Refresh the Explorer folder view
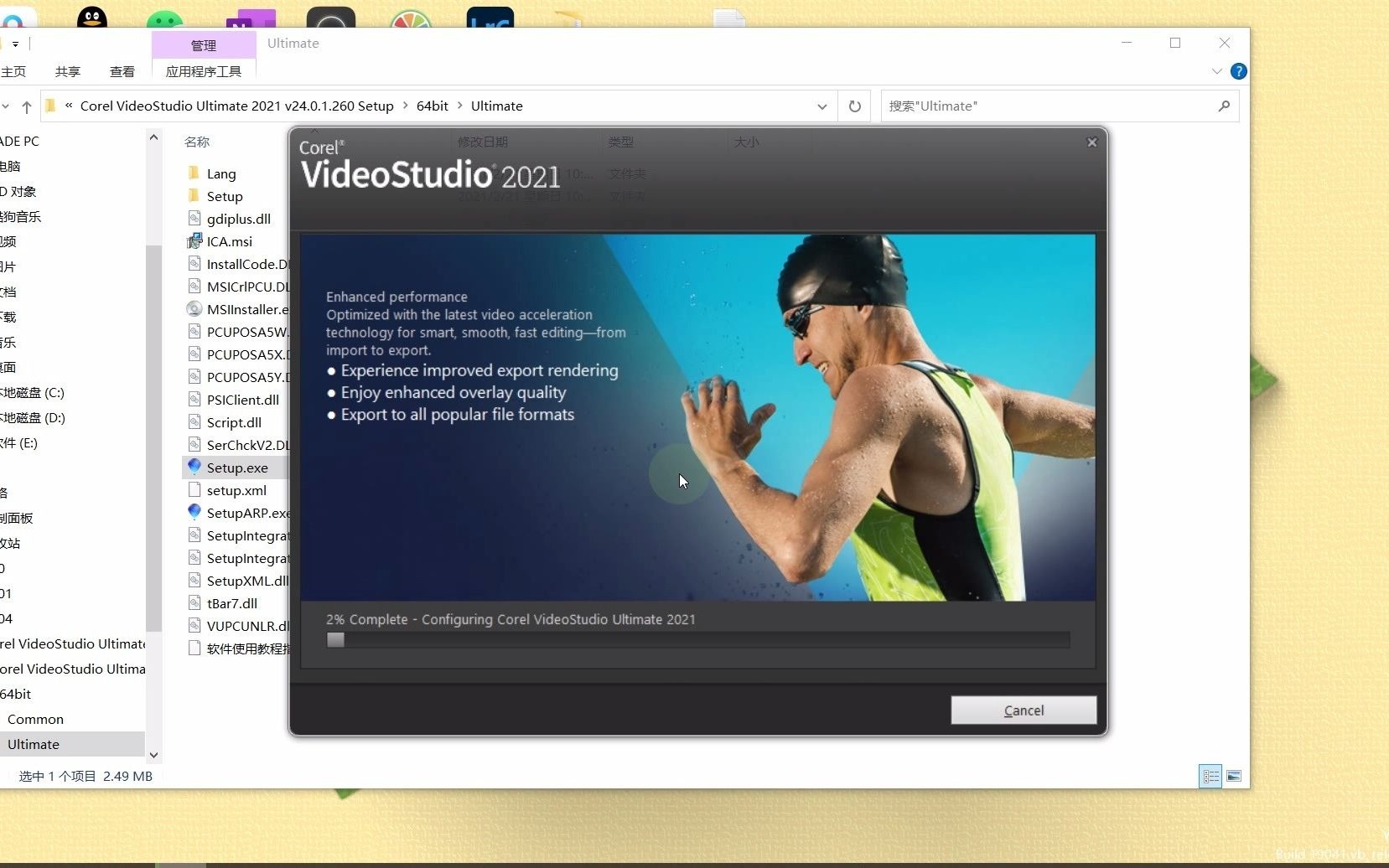 (854, 106)
